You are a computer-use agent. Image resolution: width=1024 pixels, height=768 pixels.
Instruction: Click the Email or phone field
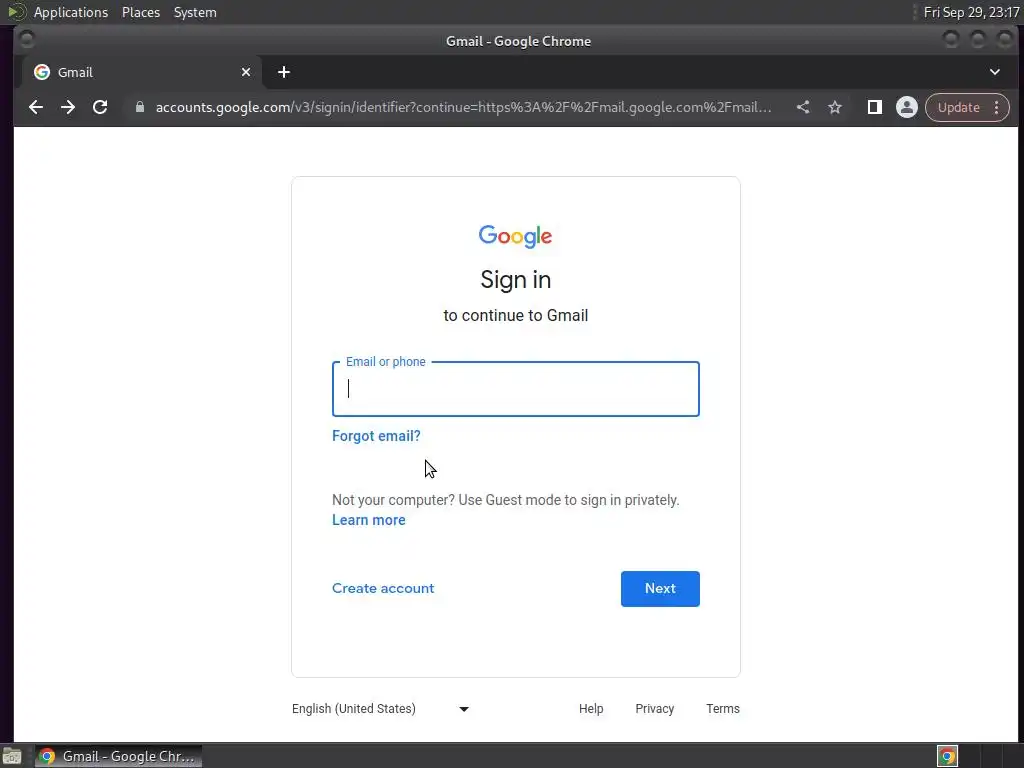coord(515,389)
